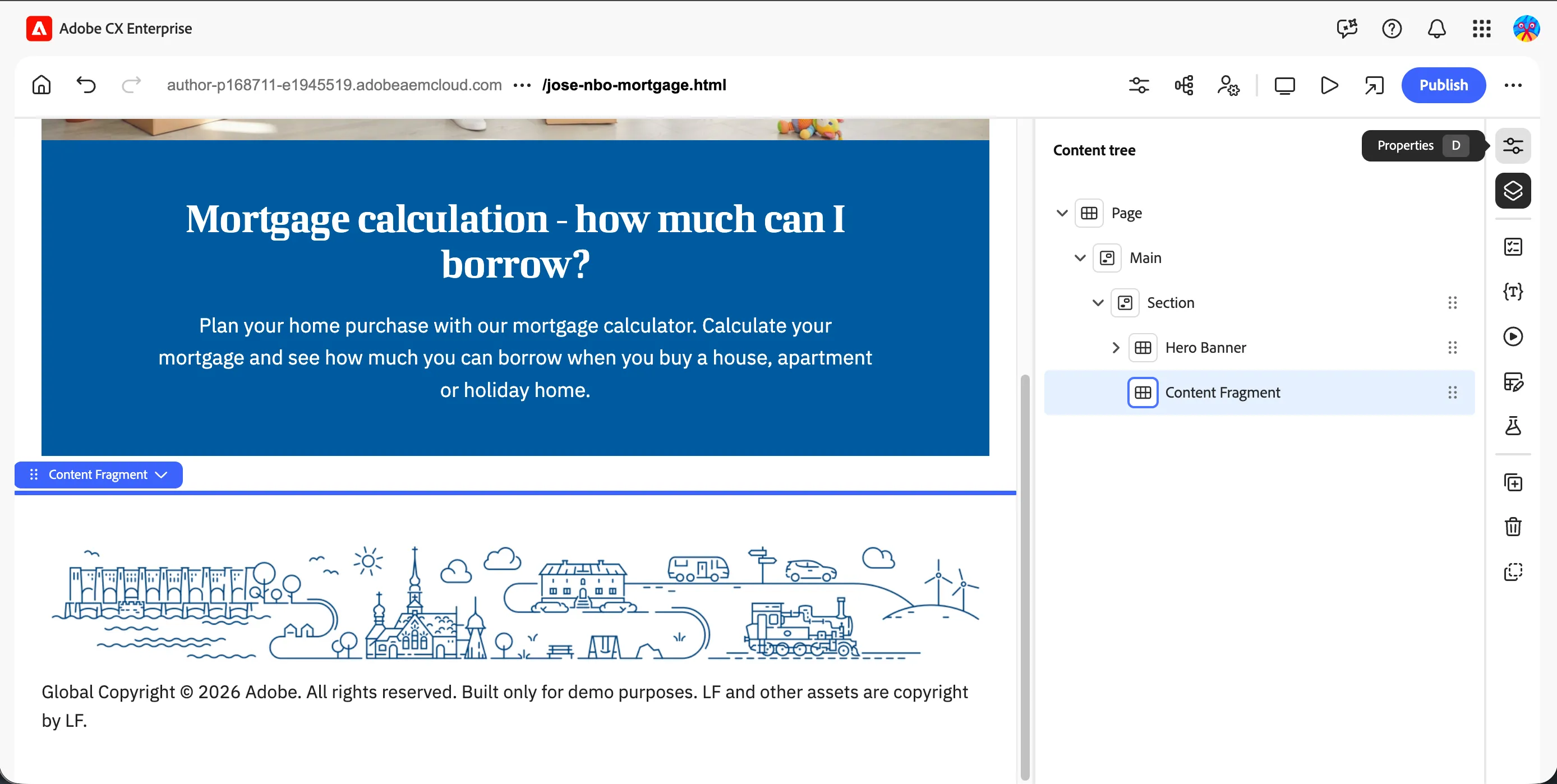The height and width of the screenshot is (784, 1557).
Task: Click the Mortgage calculation heading on the page
Action: coord(515,241)
